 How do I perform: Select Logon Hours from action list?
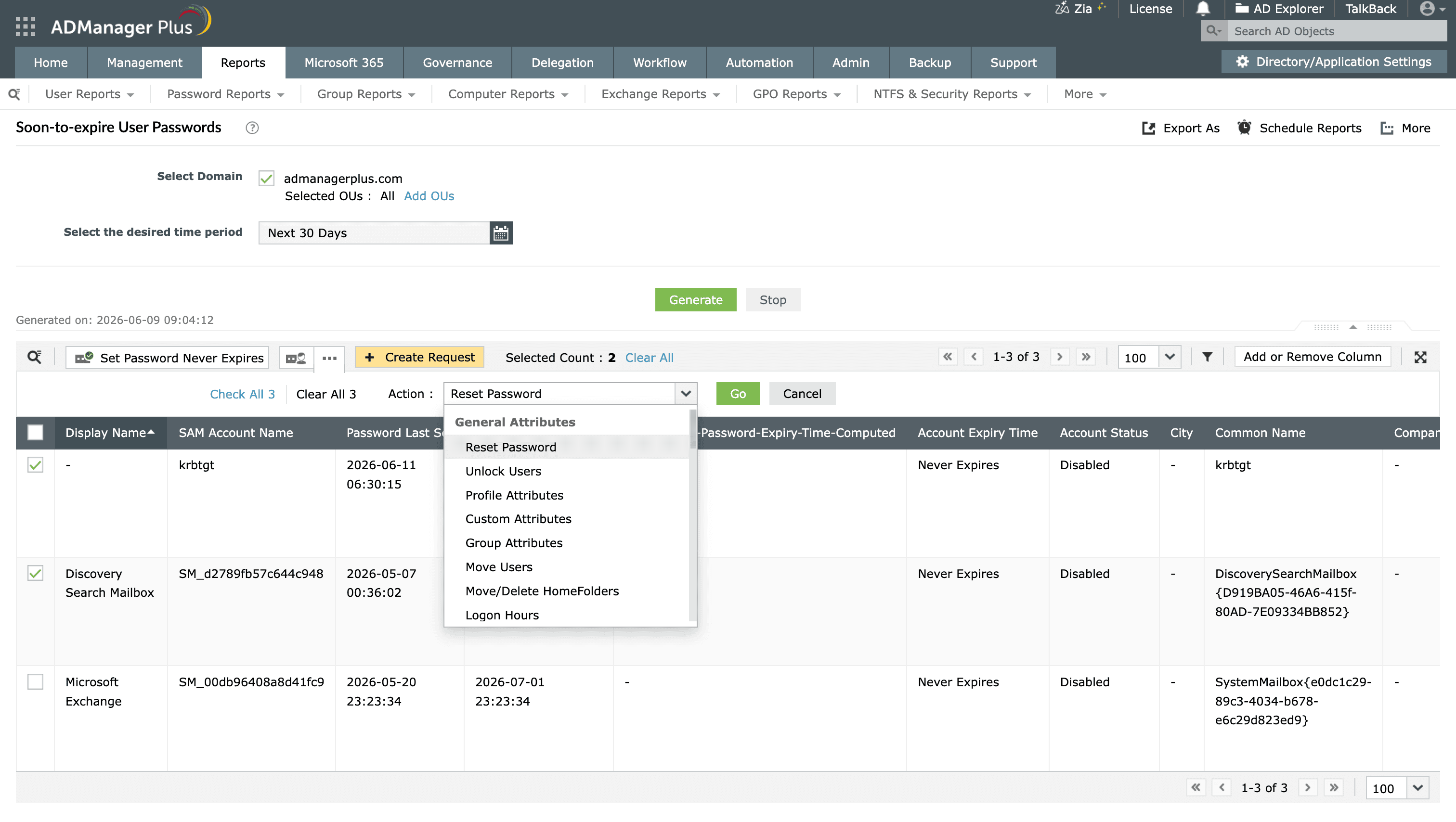(566, 615)
